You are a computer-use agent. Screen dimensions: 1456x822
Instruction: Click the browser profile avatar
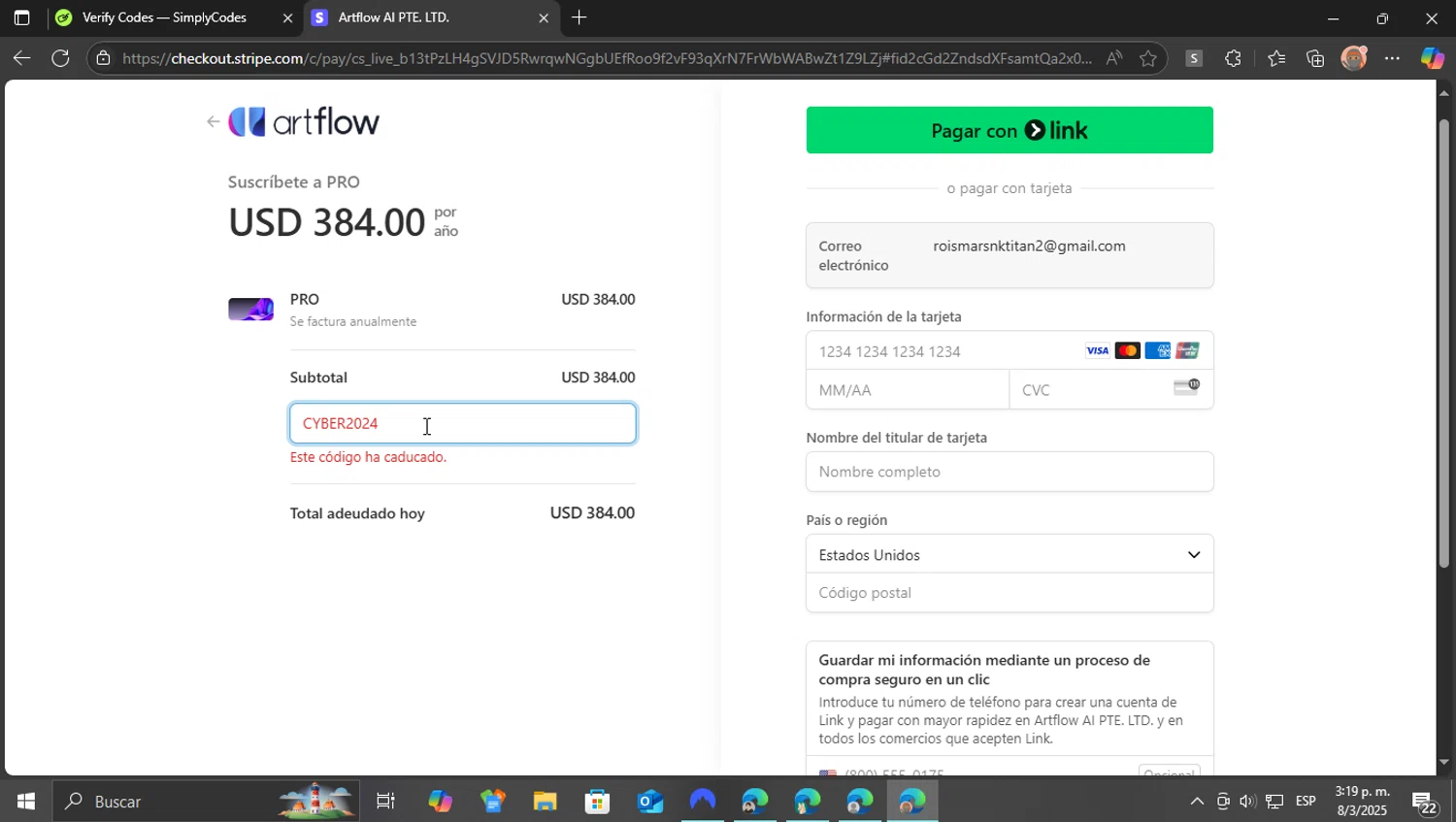tap(1354, 58)
